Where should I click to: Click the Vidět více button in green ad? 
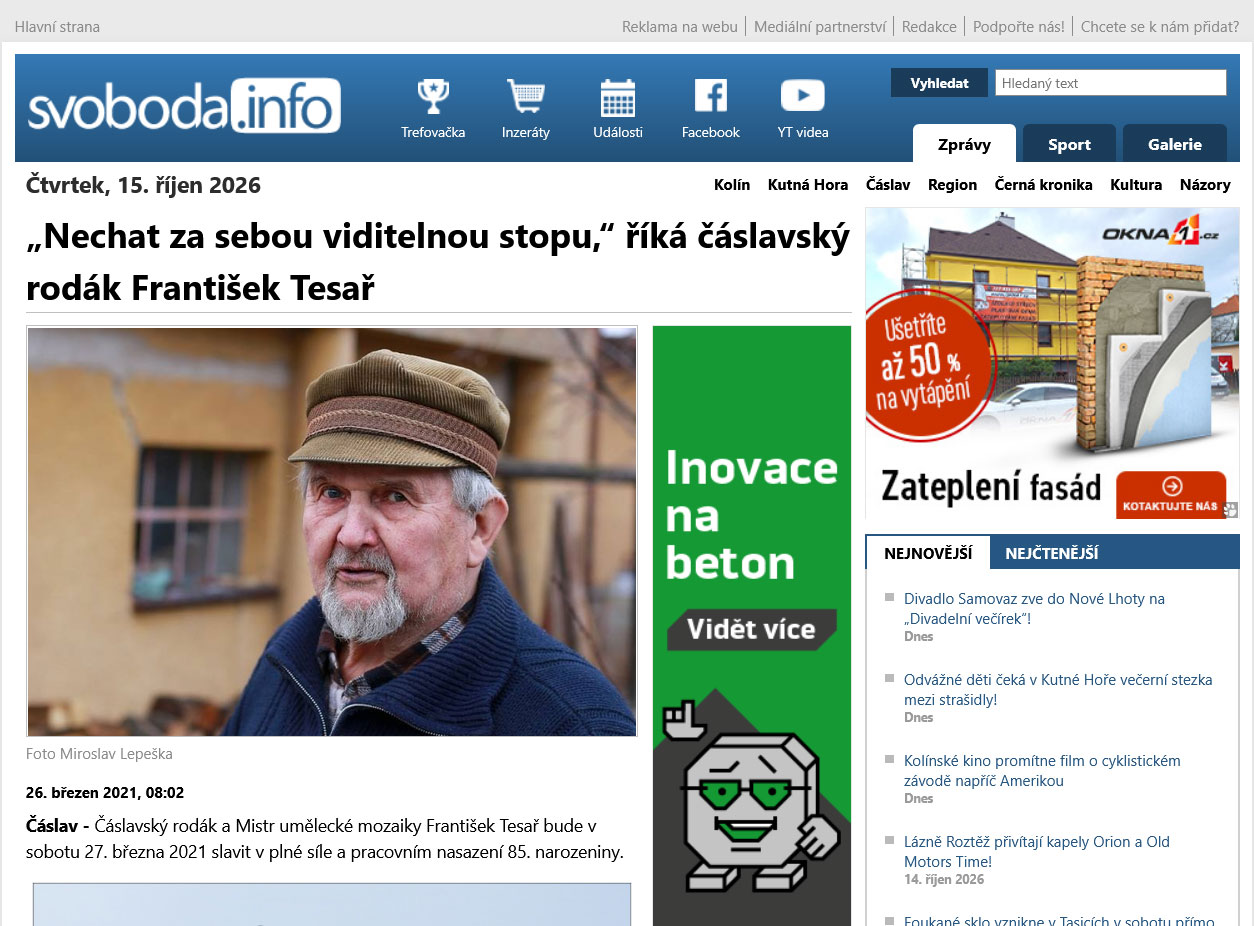[751, 629]
